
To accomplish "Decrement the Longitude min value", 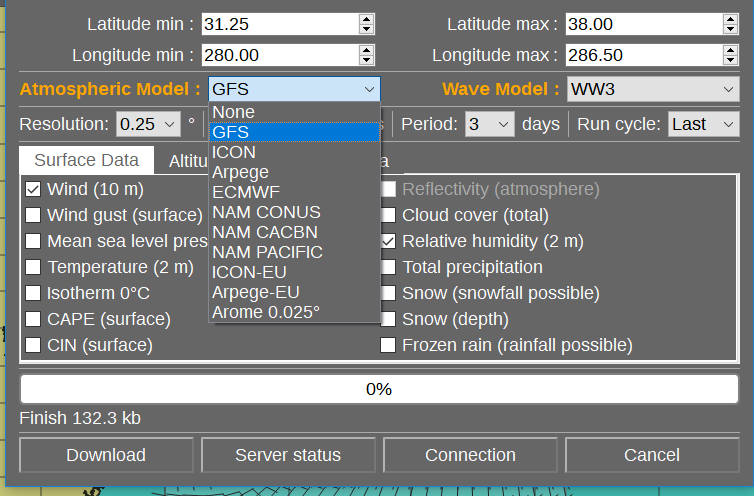I will [366, 60].
